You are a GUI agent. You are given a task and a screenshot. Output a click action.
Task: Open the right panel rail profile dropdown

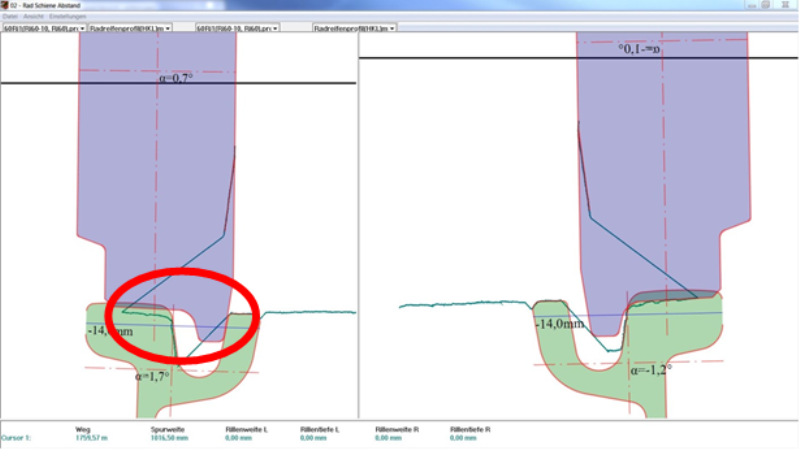tap(236, 28)
